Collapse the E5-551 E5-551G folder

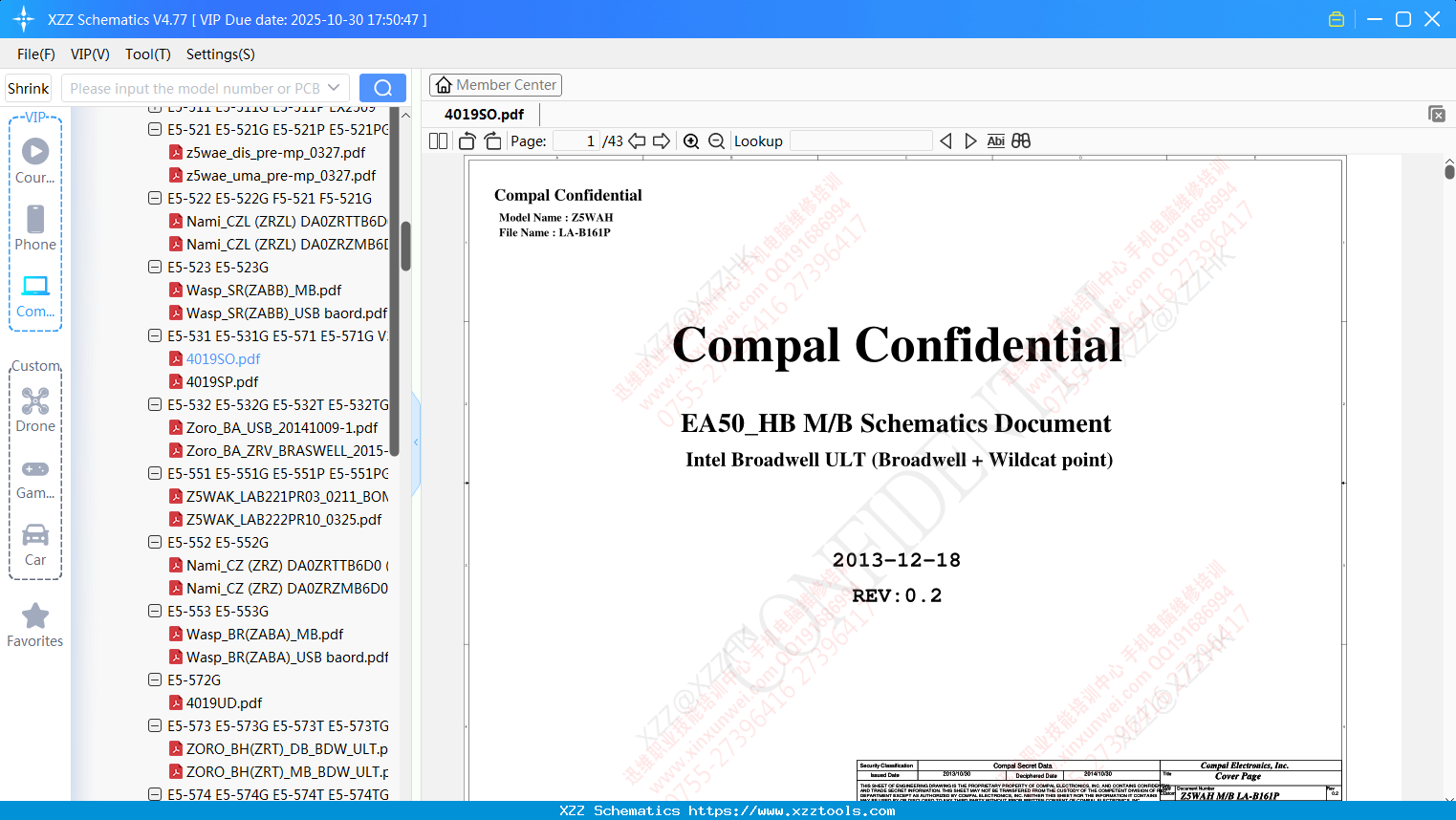pyautogui.click(x=155, y=473)
